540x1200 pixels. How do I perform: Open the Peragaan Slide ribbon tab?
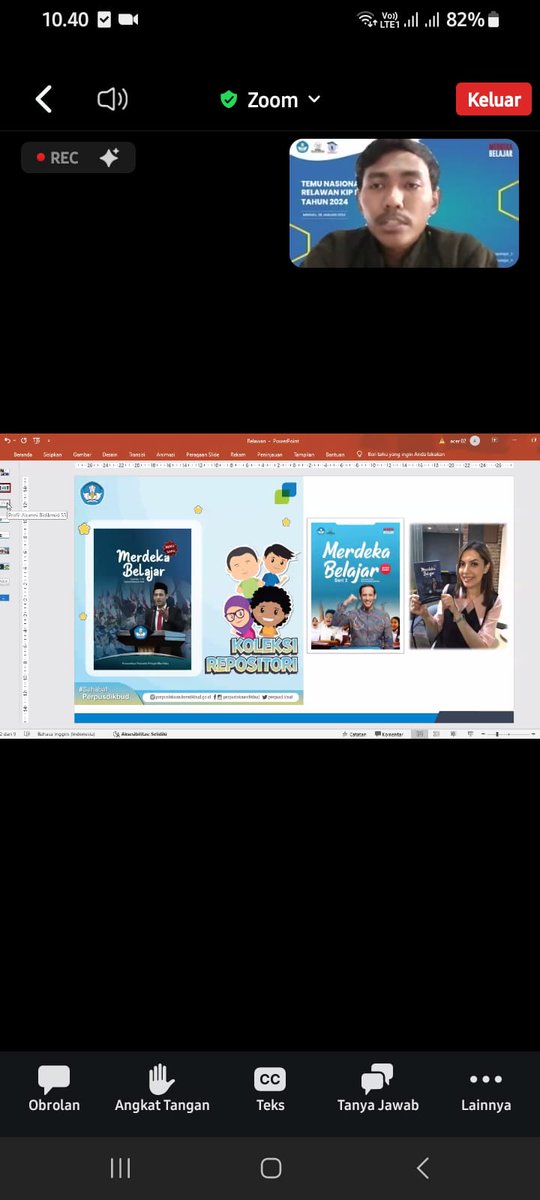pos(203,454)
